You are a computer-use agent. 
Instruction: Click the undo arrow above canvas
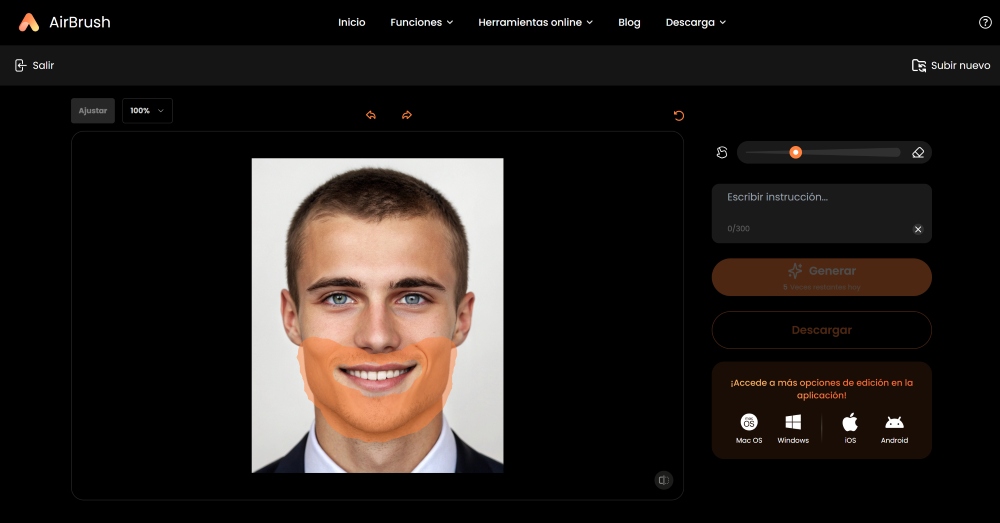(371, 115)
